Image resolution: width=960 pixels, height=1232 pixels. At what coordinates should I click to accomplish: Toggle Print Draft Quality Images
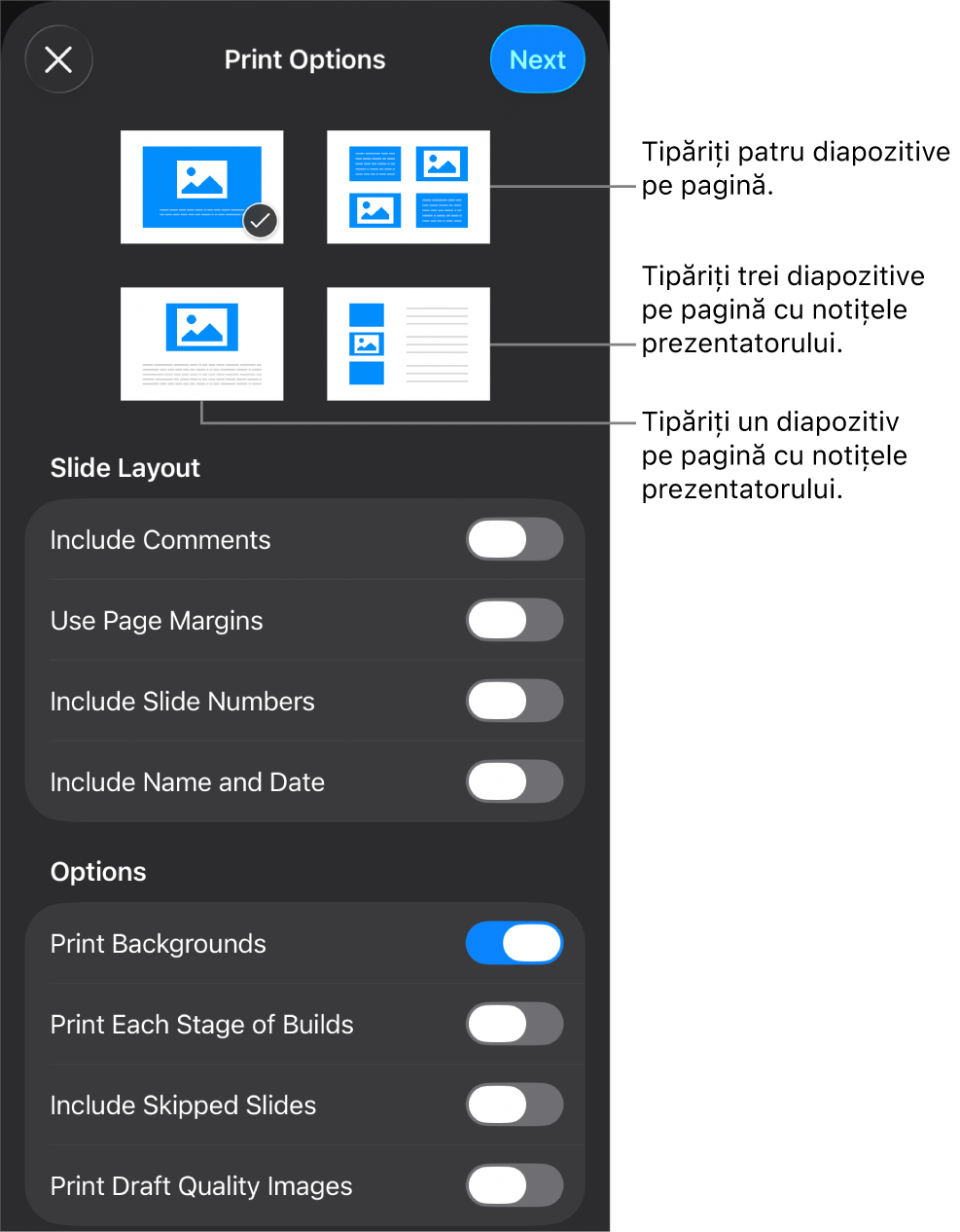[515, 1185]
